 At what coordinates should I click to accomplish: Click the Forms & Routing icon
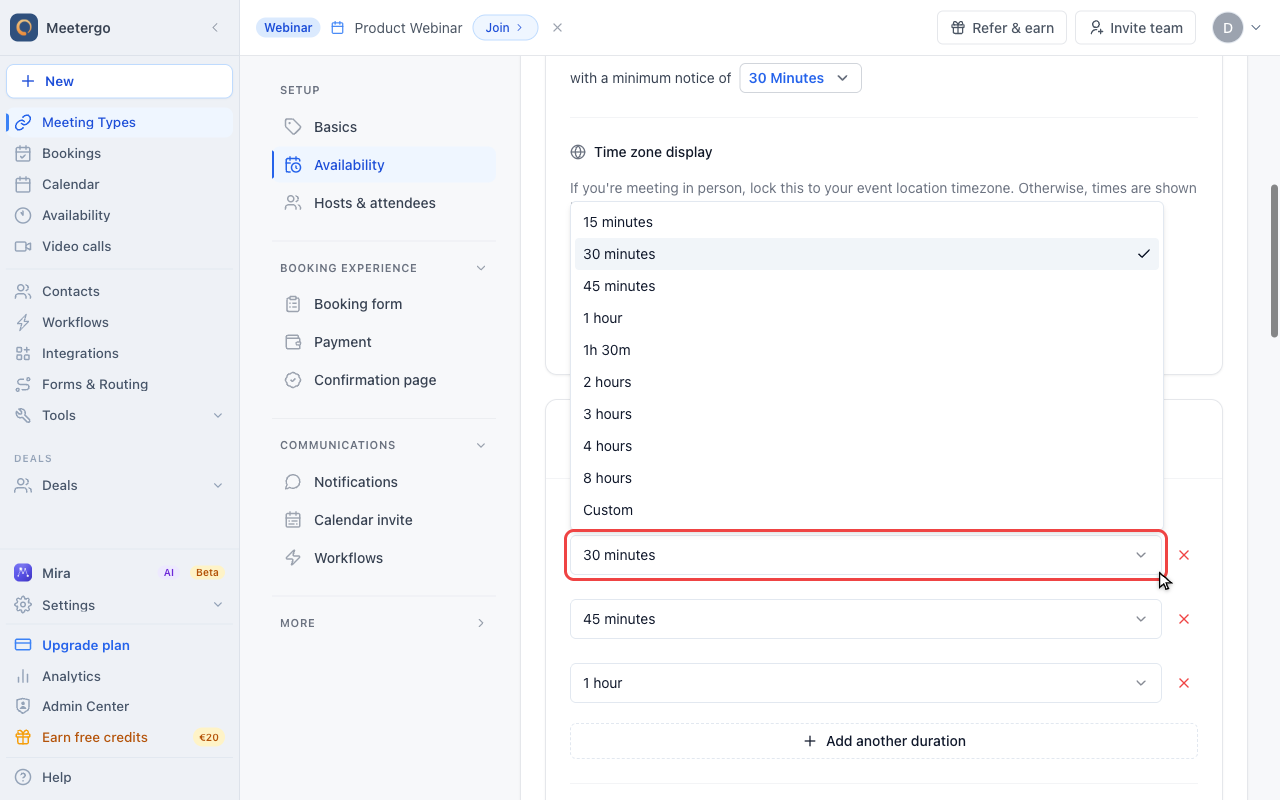click(23, 384)
